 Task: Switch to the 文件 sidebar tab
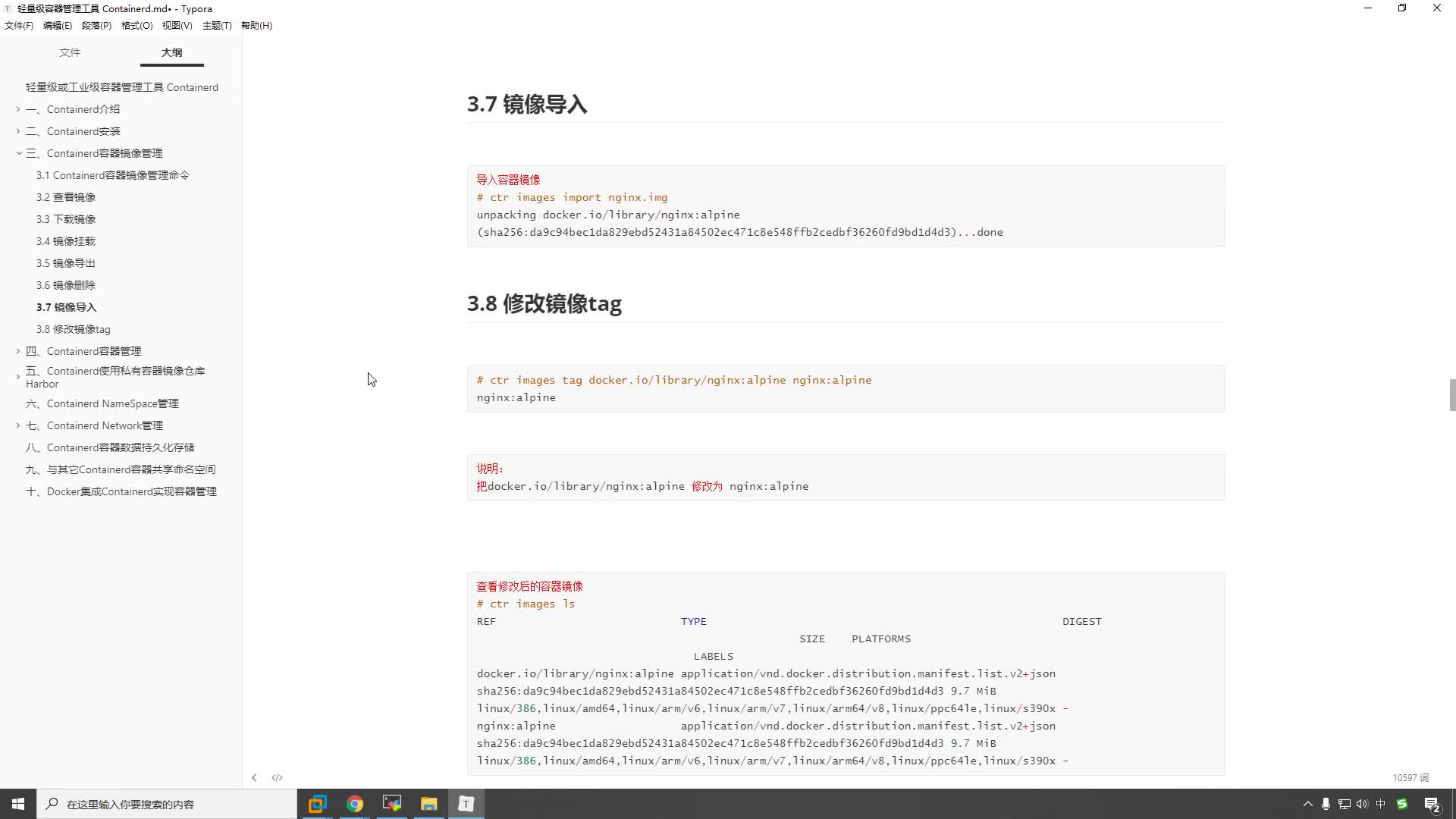(x=70, y=52)
